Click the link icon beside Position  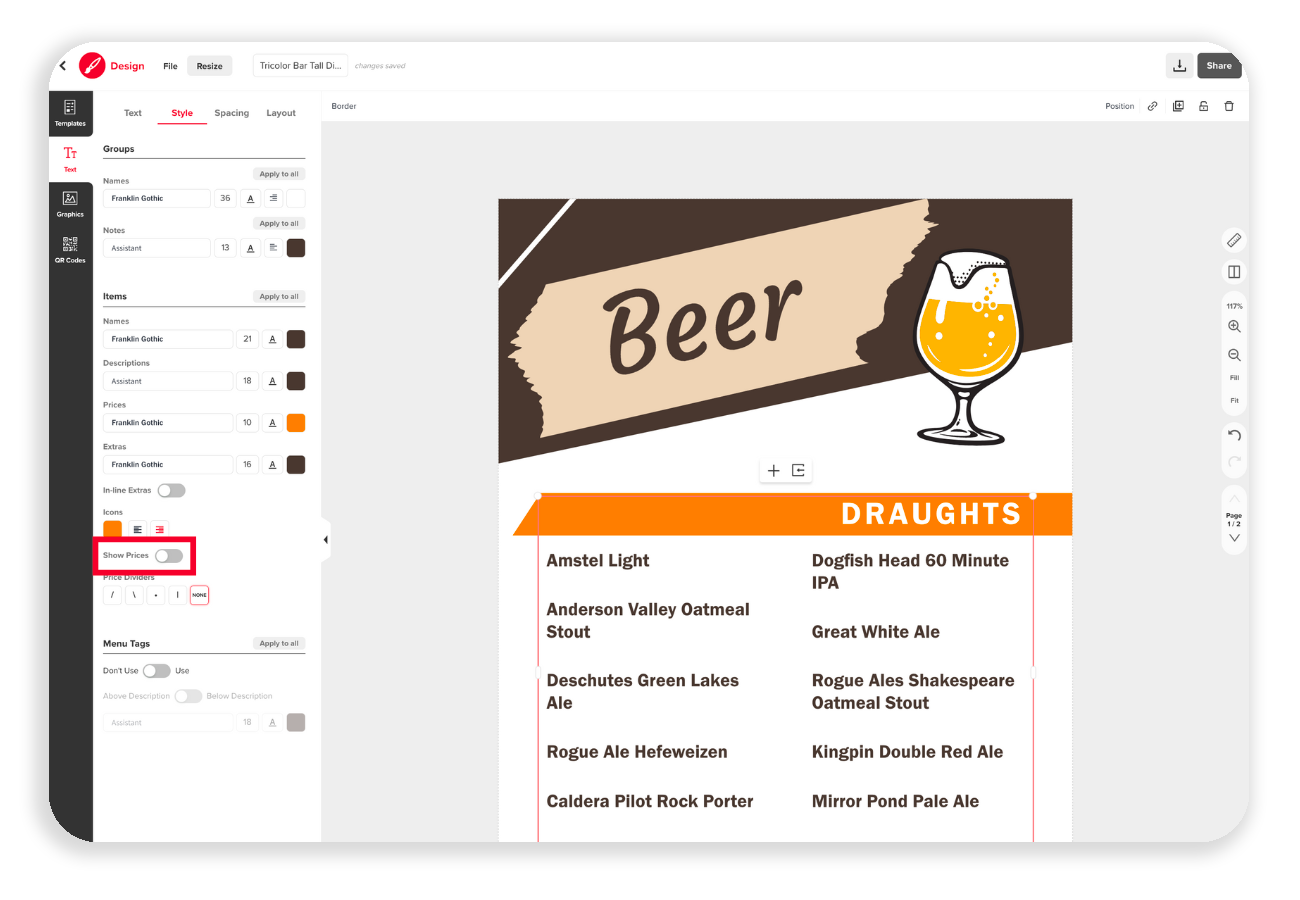coord(1153,106)
